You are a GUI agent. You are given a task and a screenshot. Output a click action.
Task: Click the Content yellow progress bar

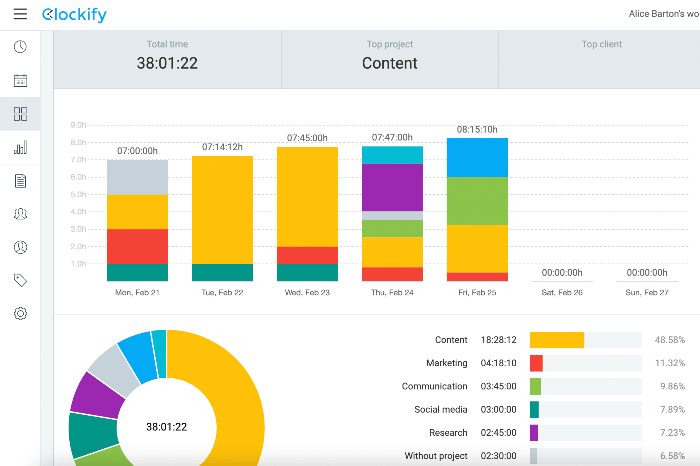557,340
